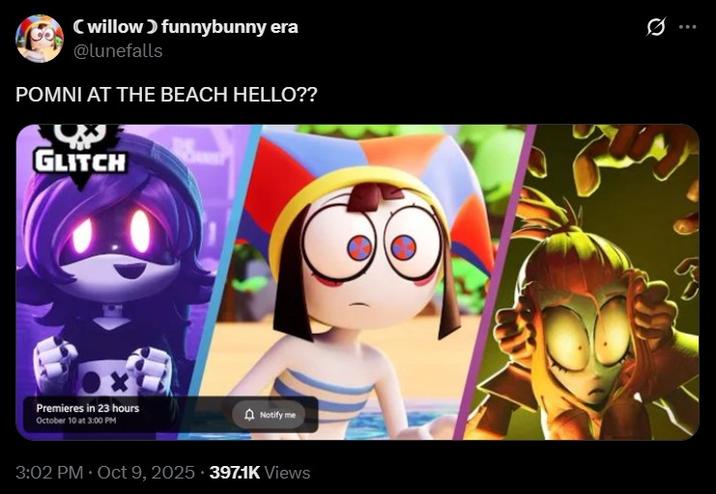716x494 pixels.
Task: Open willow's profile avatar picture
Action: (39, 38)
